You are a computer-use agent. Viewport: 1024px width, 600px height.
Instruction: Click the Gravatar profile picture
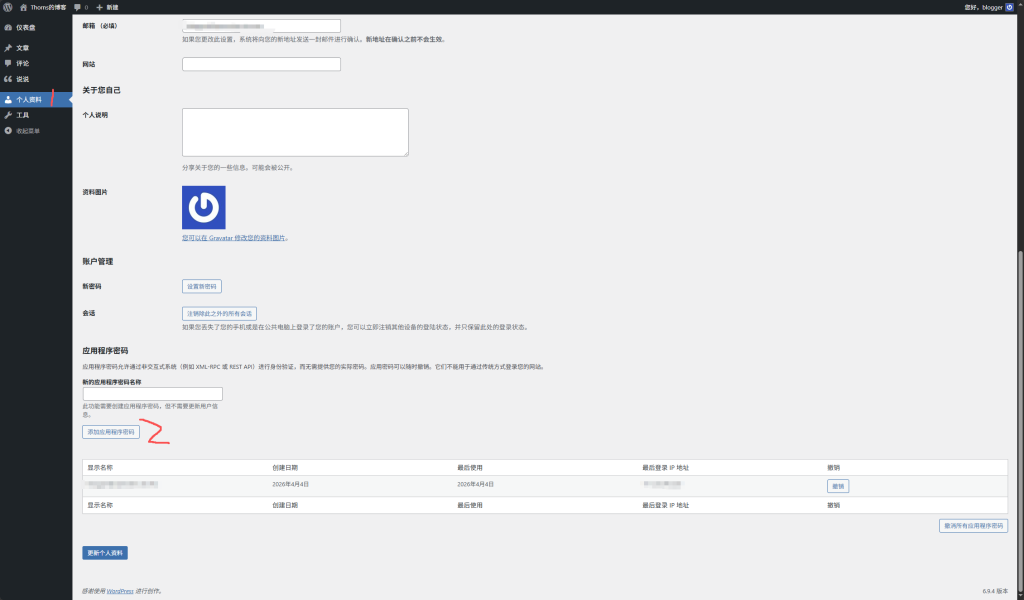(204, 207)
